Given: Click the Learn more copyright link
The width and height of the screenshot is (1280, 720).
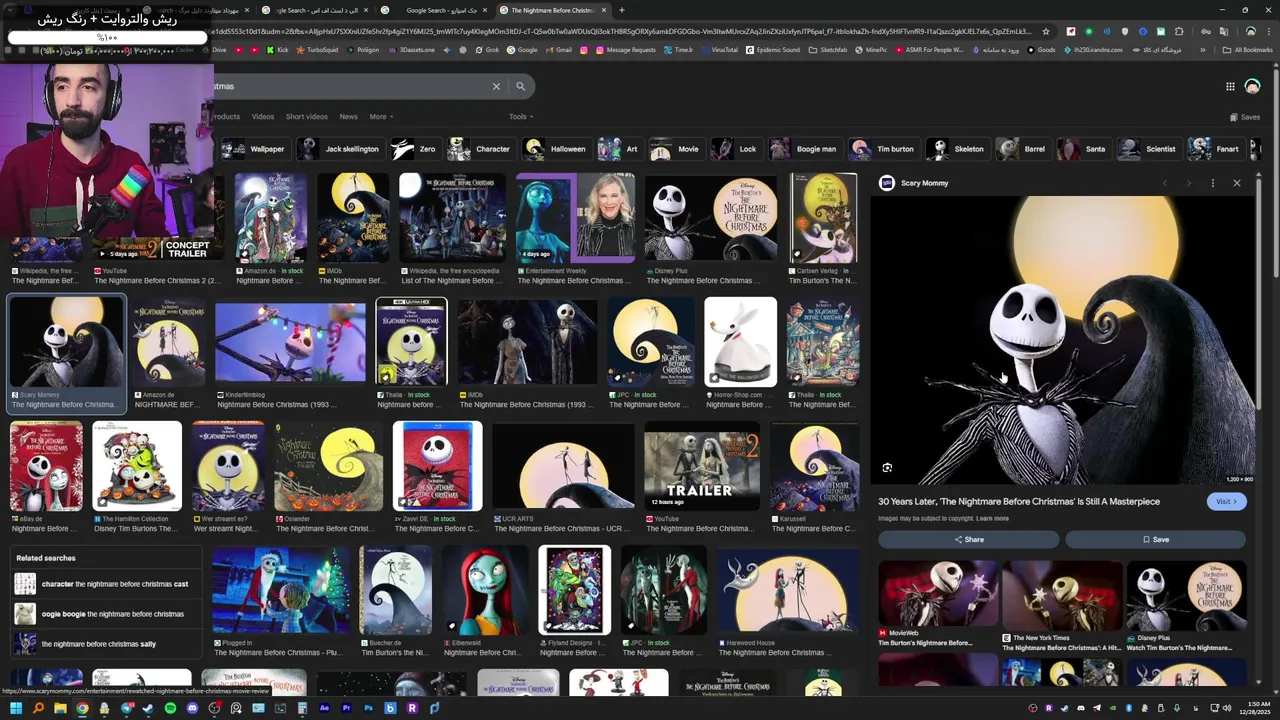Looking at the screenshot, I should [993, 518].
